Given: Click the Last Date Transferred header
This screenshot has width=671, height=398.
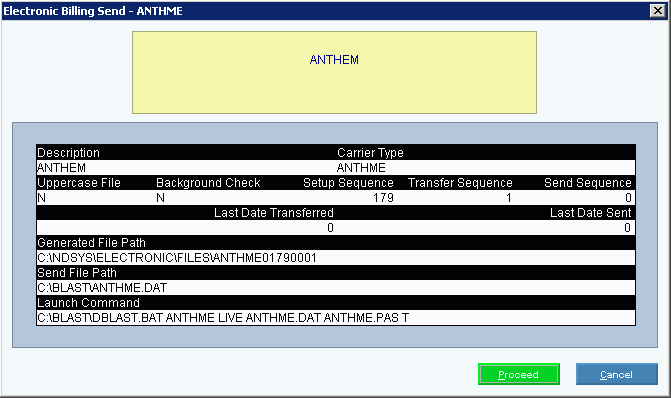Looking at the screenshot, I should pyautogui.click(x=274, y=213).
